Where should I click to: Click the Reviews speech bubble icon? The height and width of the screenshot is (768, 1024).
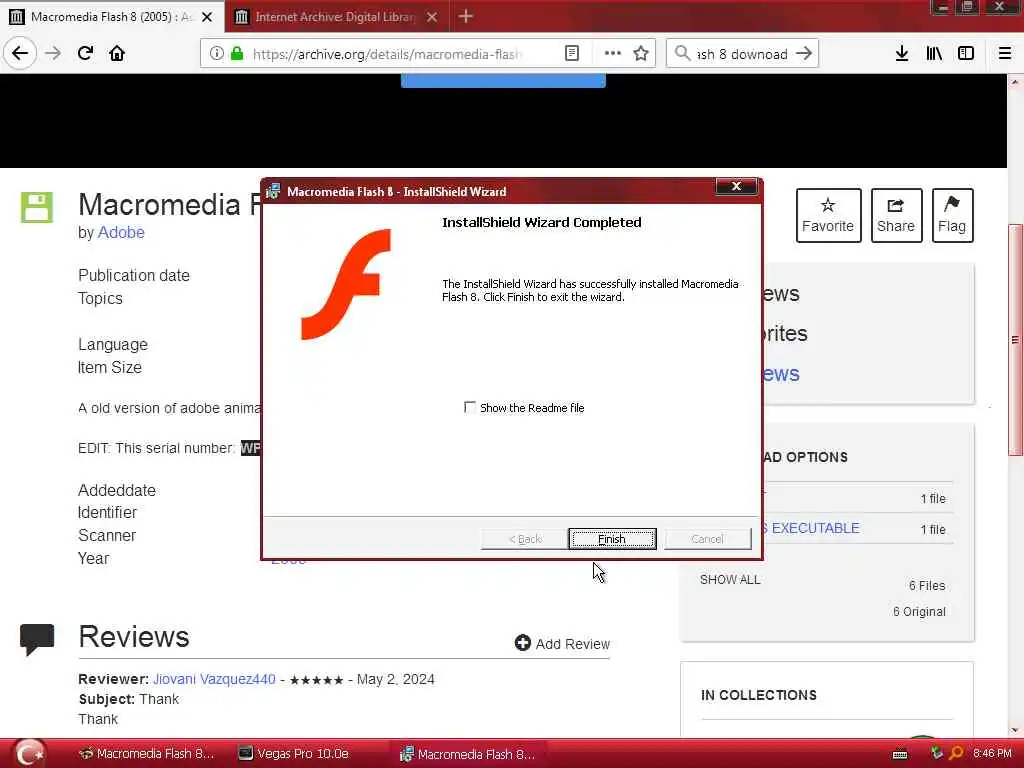pyautogui.click(x=37, y=639)
